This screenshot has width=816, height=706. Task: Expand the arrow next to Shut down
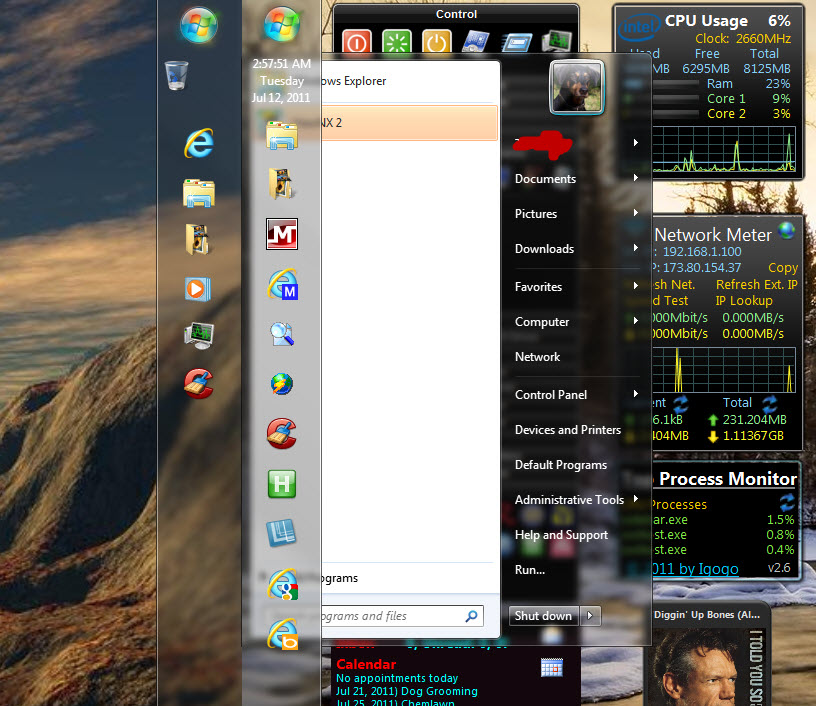click(x=591, y=616)
